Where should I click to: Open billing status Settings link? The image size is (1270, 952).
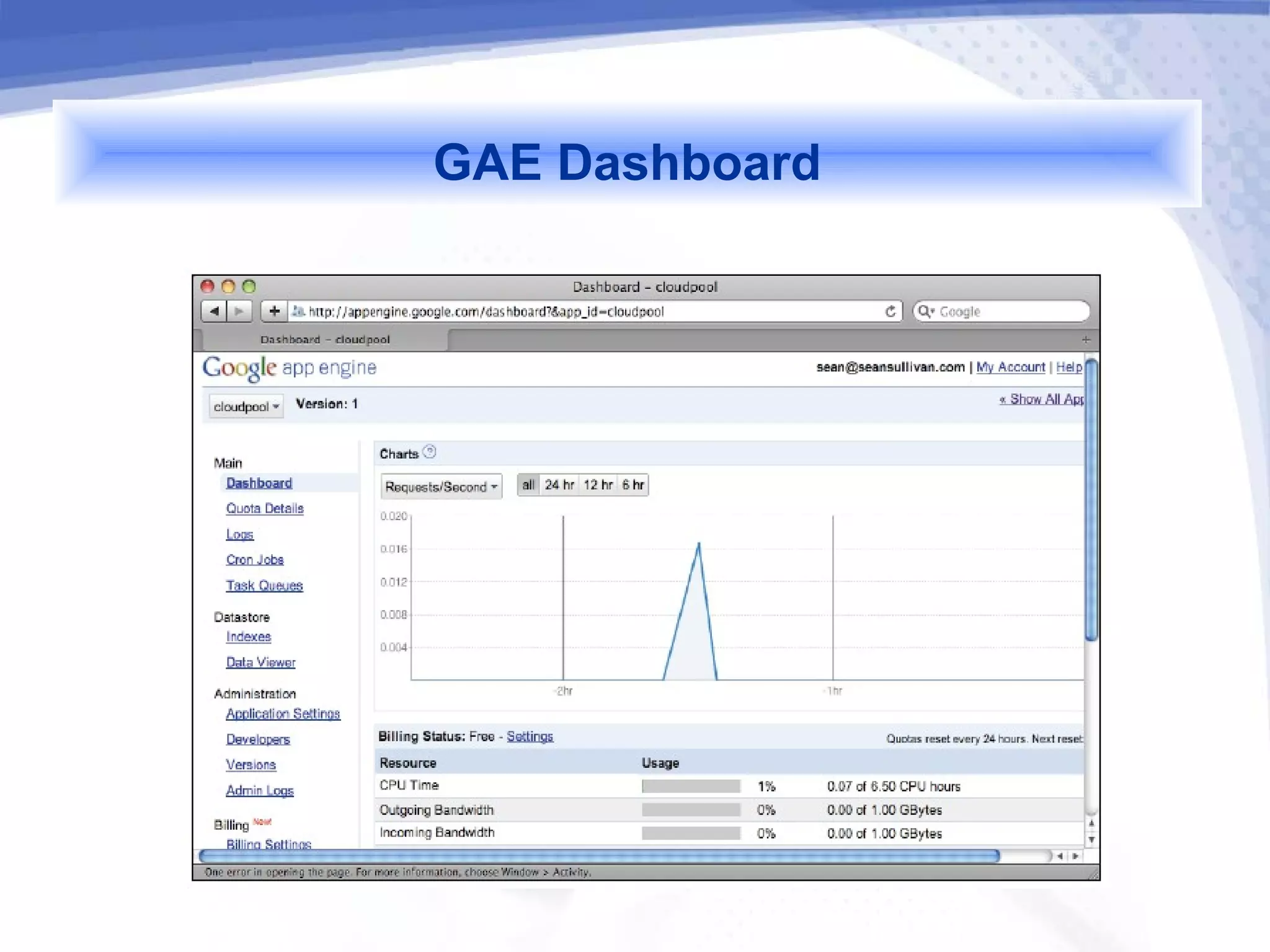[530, 736]
